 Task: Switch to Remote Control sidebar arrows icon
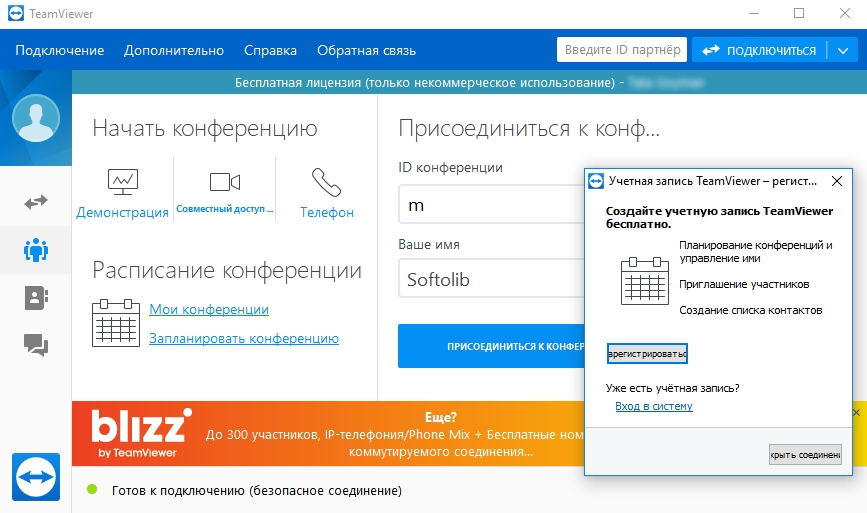pos(36,202)
